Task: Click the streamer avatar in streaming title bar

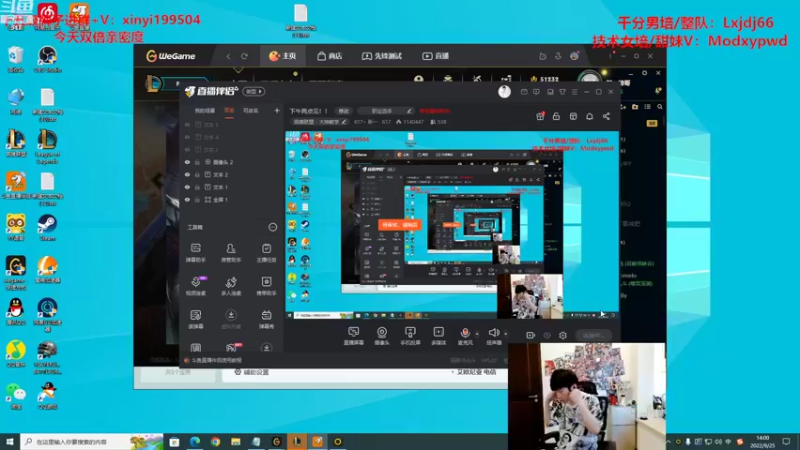Action: click(504, 91)
